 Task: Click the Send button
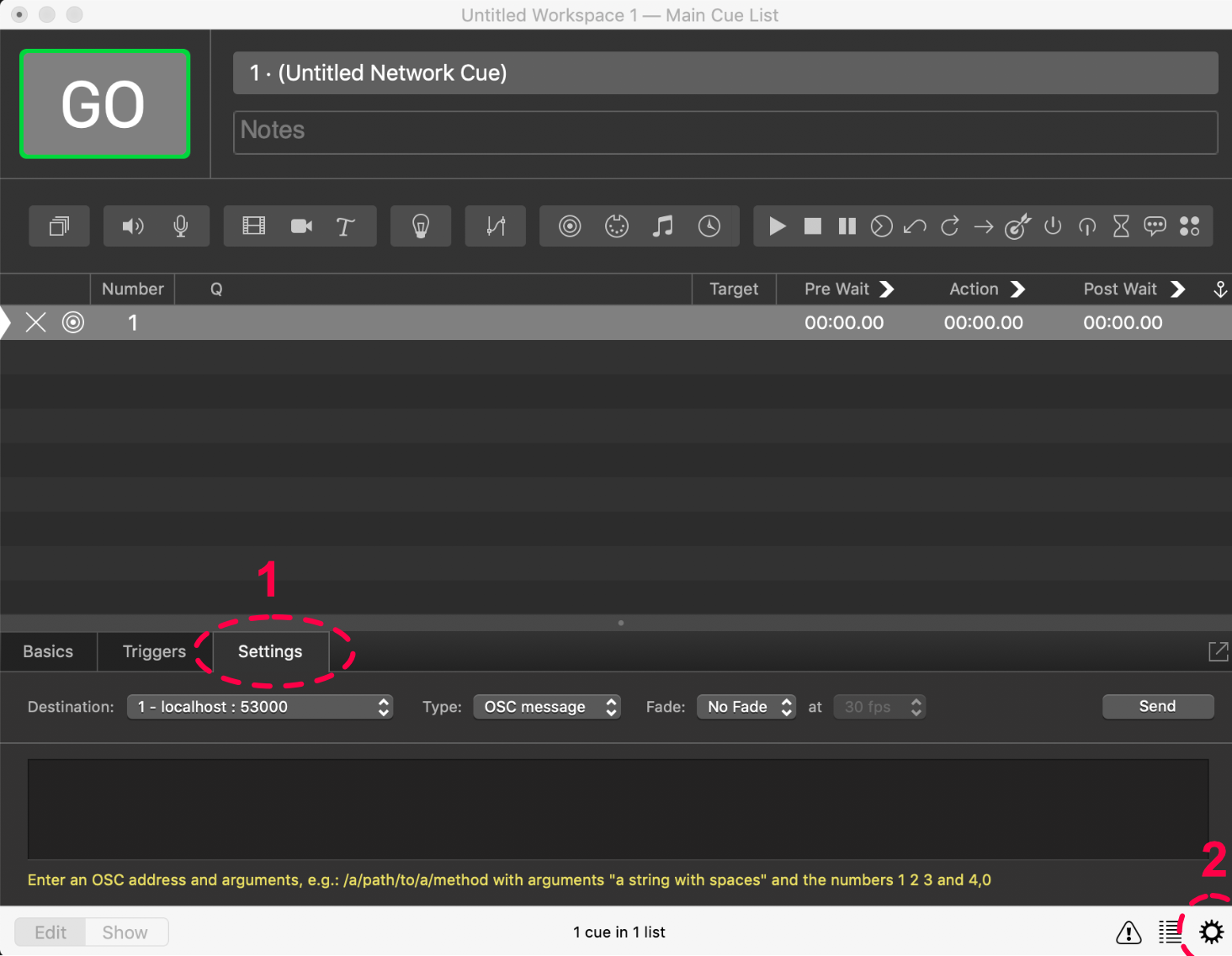[1158, 707]
